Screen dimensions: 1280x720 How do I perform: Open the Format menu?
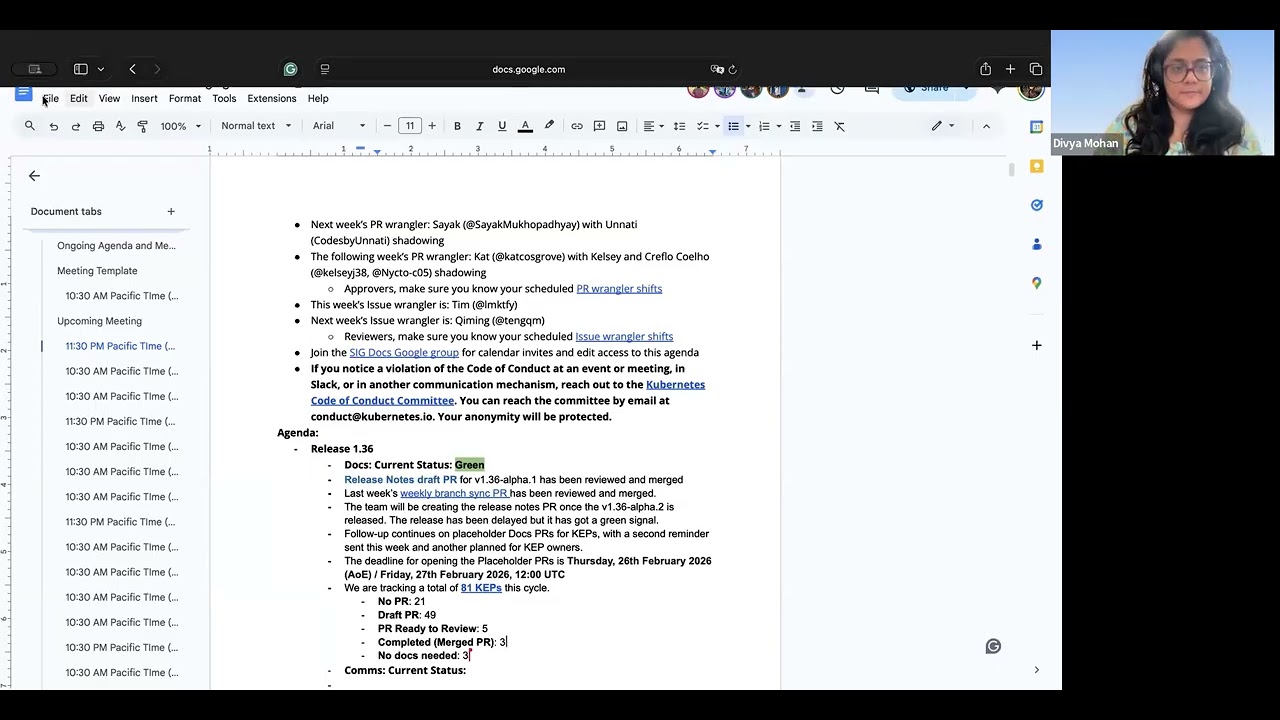[x=185, y=99]
